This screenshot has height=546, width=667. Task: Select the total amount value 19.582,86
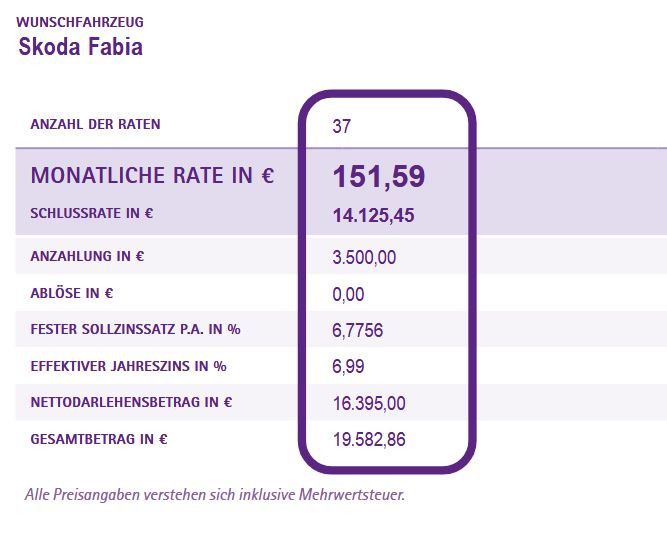(368, 439)
